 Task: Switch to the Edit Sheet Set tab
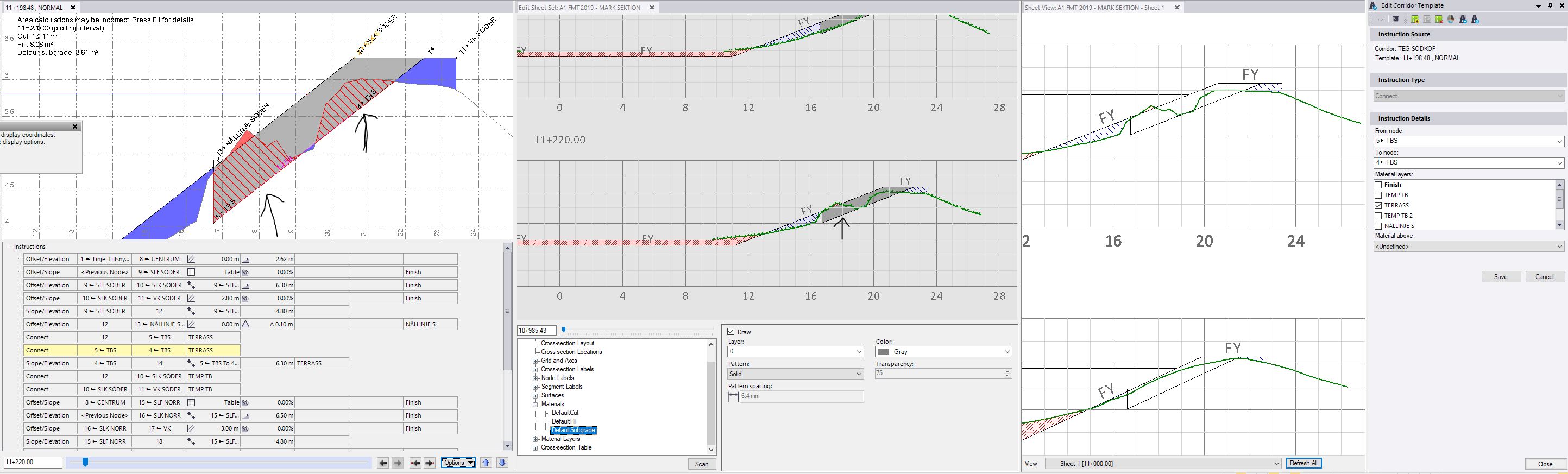[578, 8]
